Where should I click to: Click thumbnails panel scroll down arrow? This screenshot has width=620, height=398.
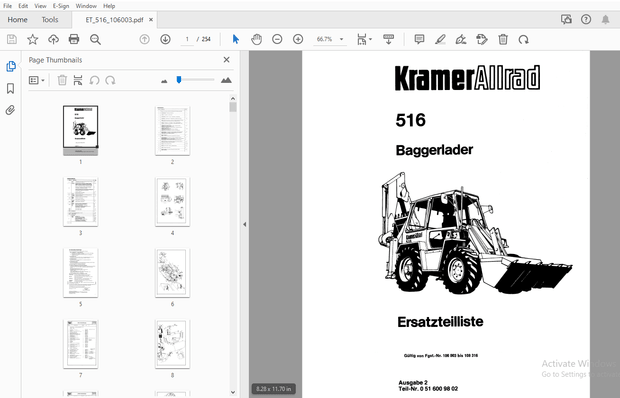(233, 392)
